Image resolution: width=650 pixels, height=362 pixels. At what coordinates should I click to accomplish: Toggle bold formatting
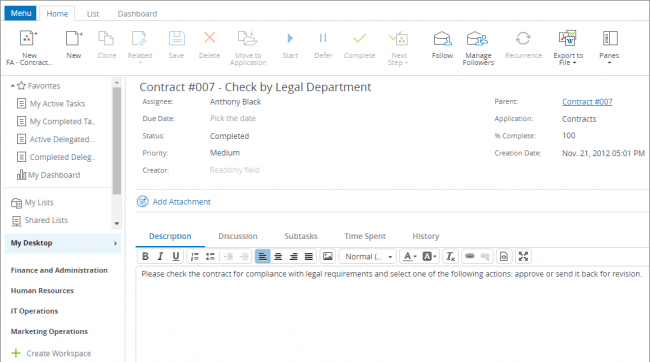point(145,257)
